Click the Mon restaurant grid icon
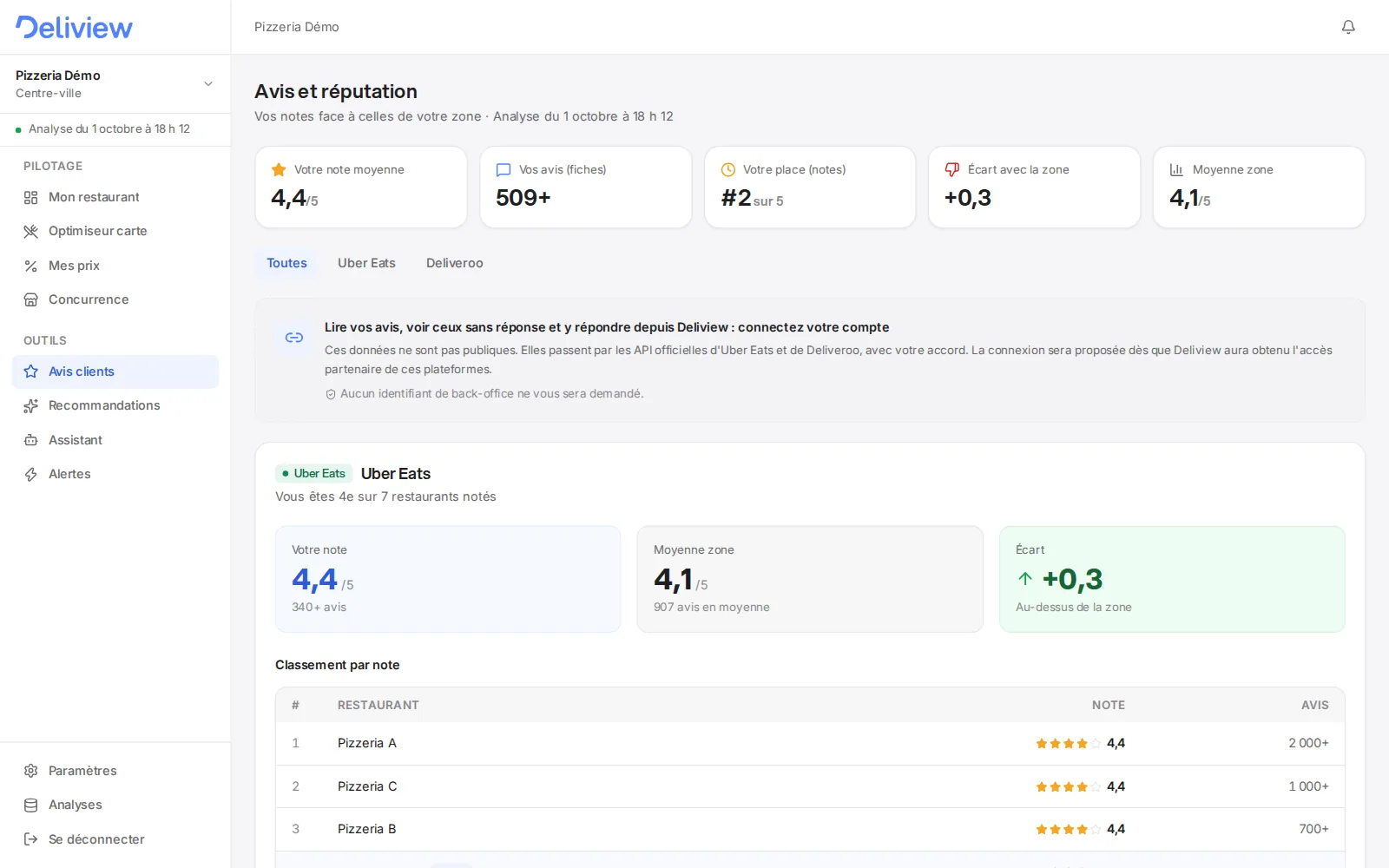Viewport: 1389px width, 868px height. pos(30,198)
